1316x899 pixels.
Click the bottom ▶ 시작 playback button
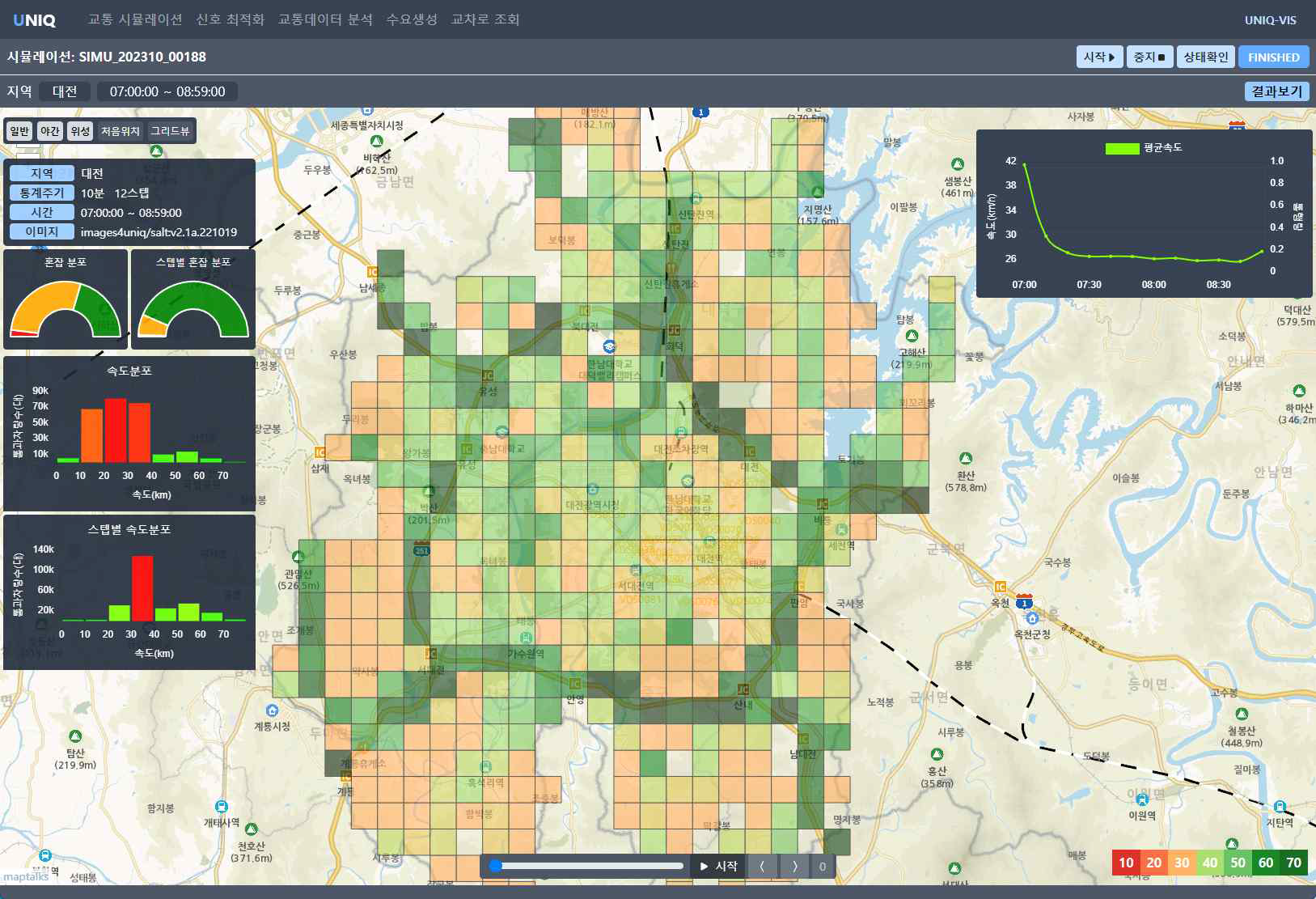point(719,866)
